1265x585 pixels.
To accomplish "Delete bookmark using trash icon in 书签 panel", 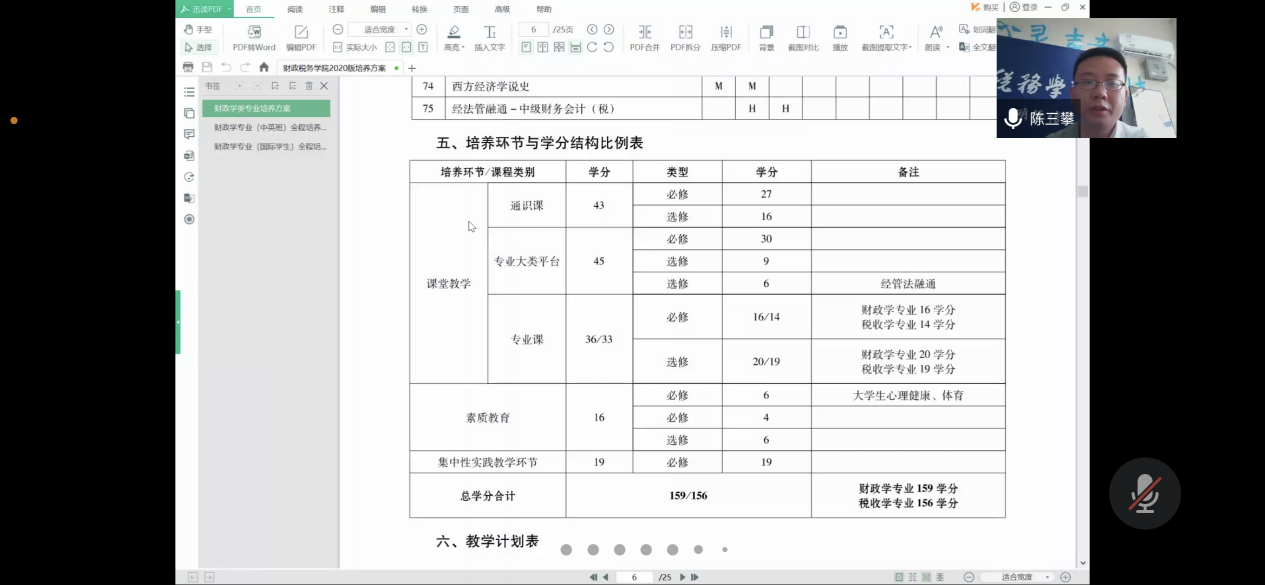I will pos(308,86).
